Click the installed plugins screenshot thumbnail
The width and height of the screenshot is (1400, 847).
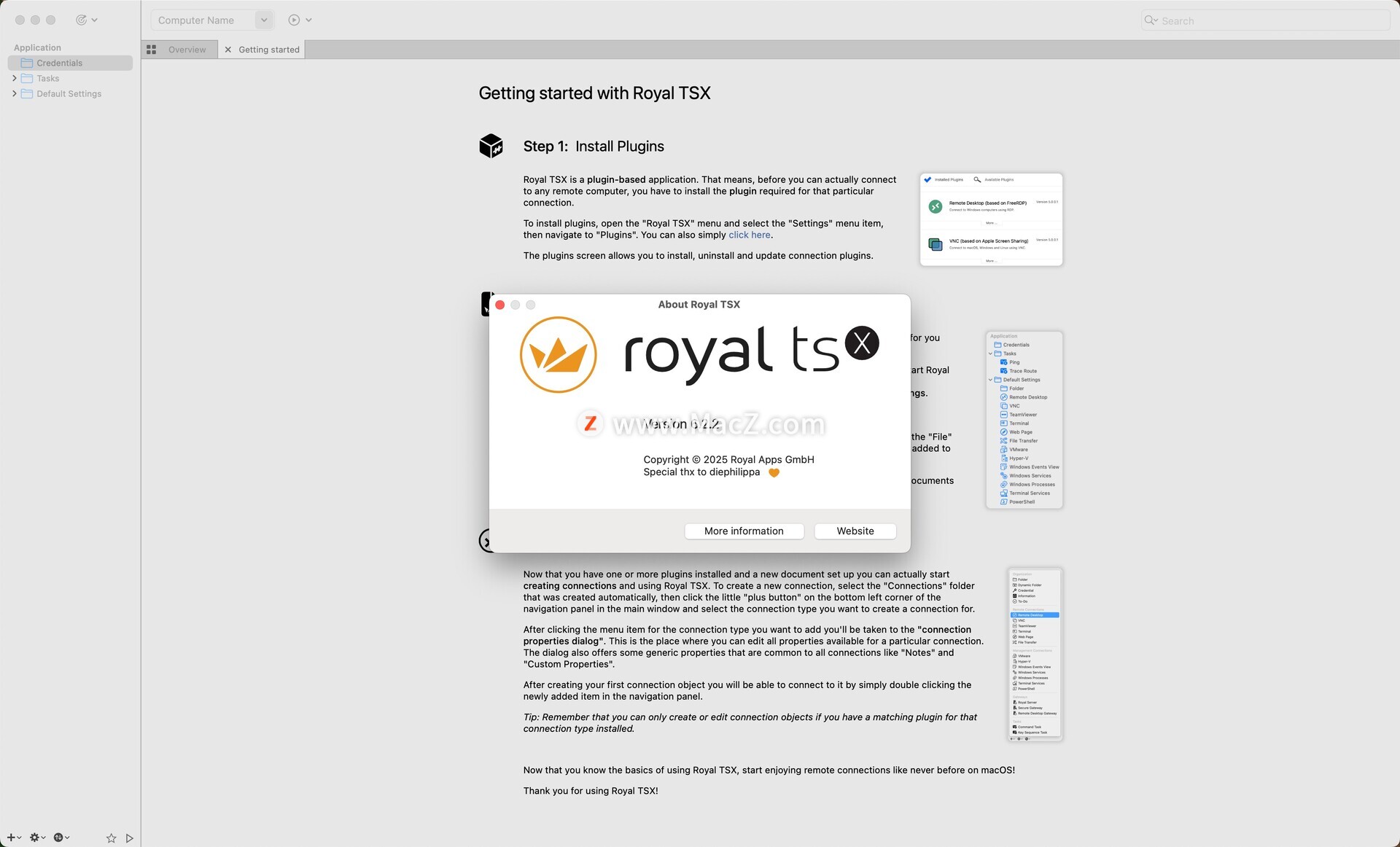coord(991,219)
